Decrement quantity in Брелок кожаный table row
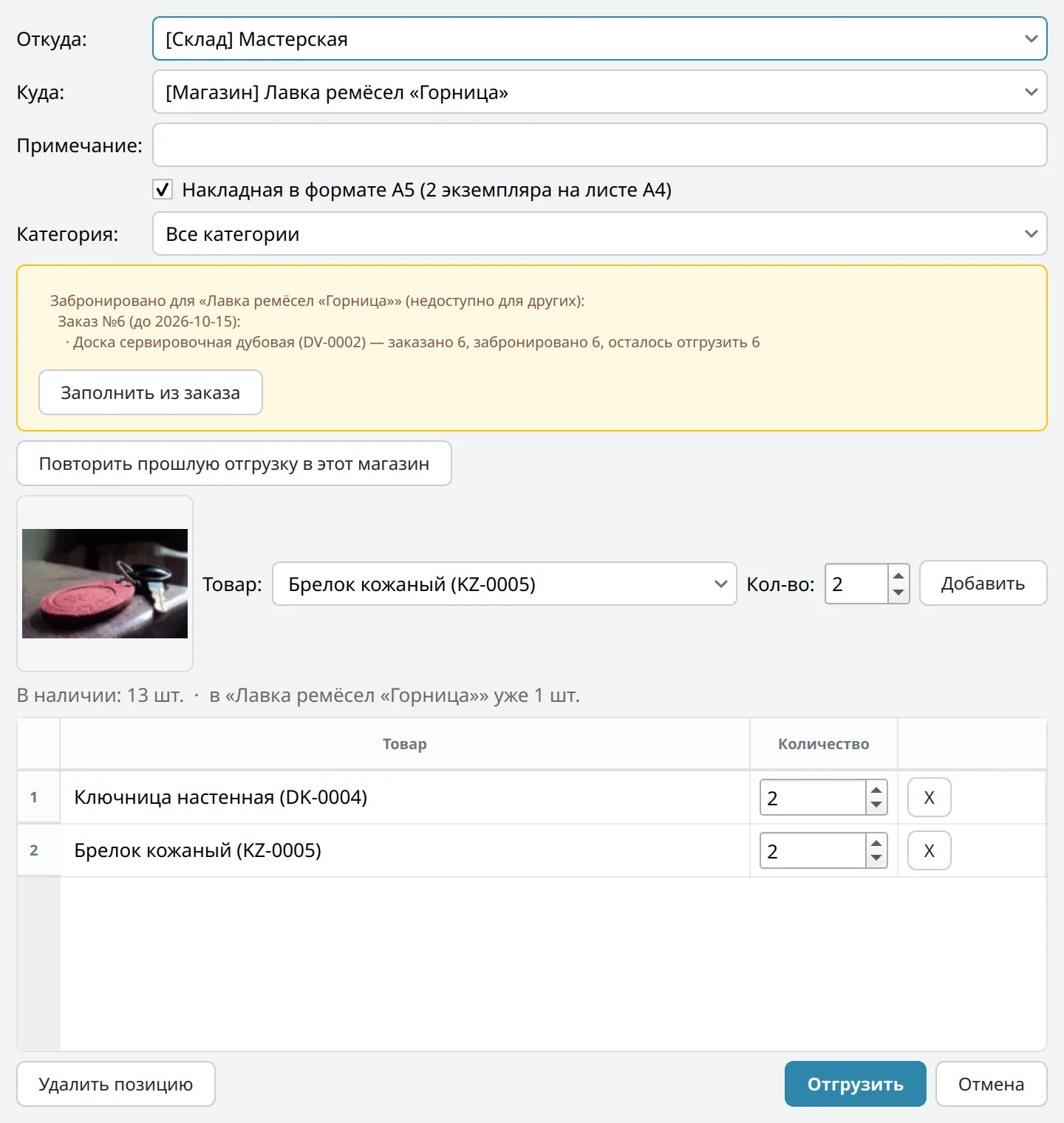 [876, 859]
